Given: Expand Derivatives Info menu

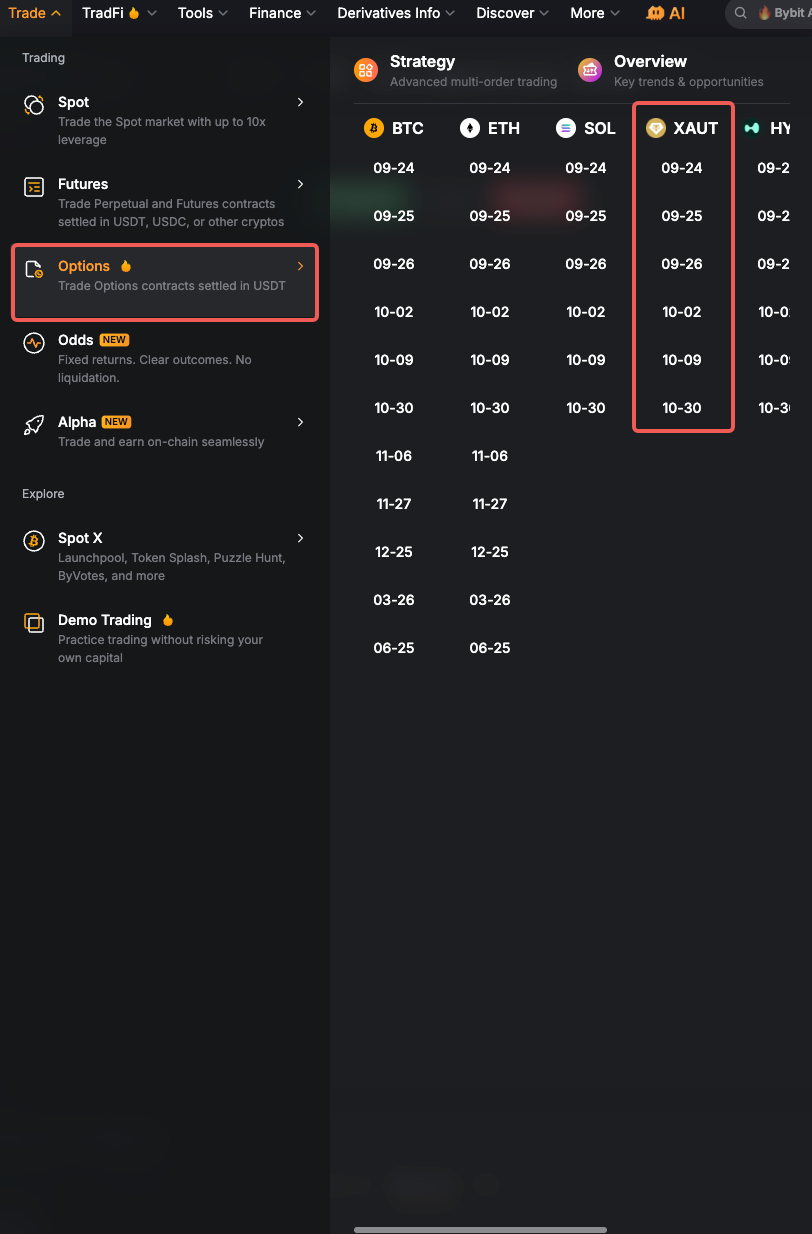Looking at the screenshot, I should click(397, 13).
